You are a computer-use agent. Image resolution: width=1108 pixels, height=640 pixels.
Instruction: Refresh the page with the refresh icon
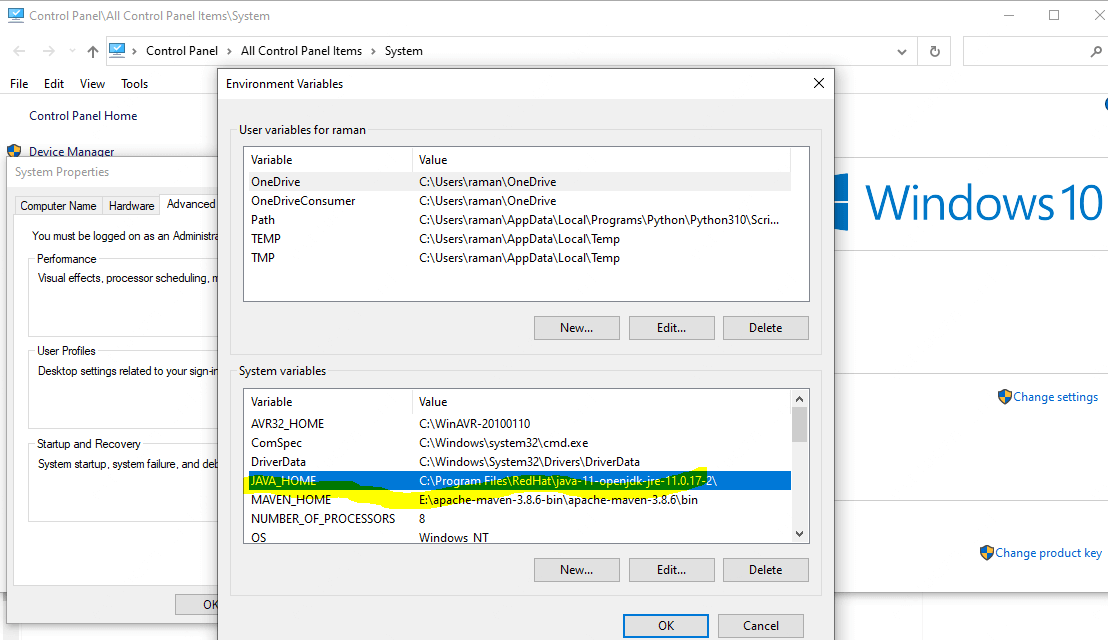934,50
